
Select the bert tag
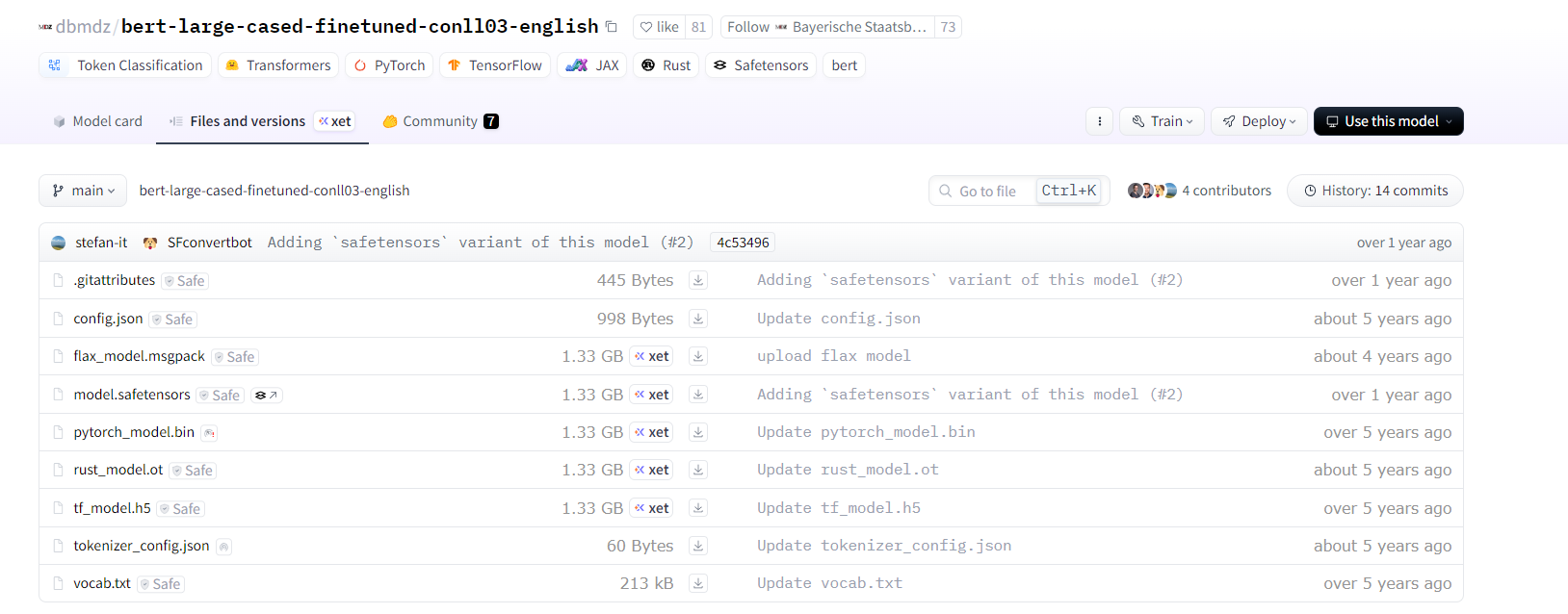845,65
